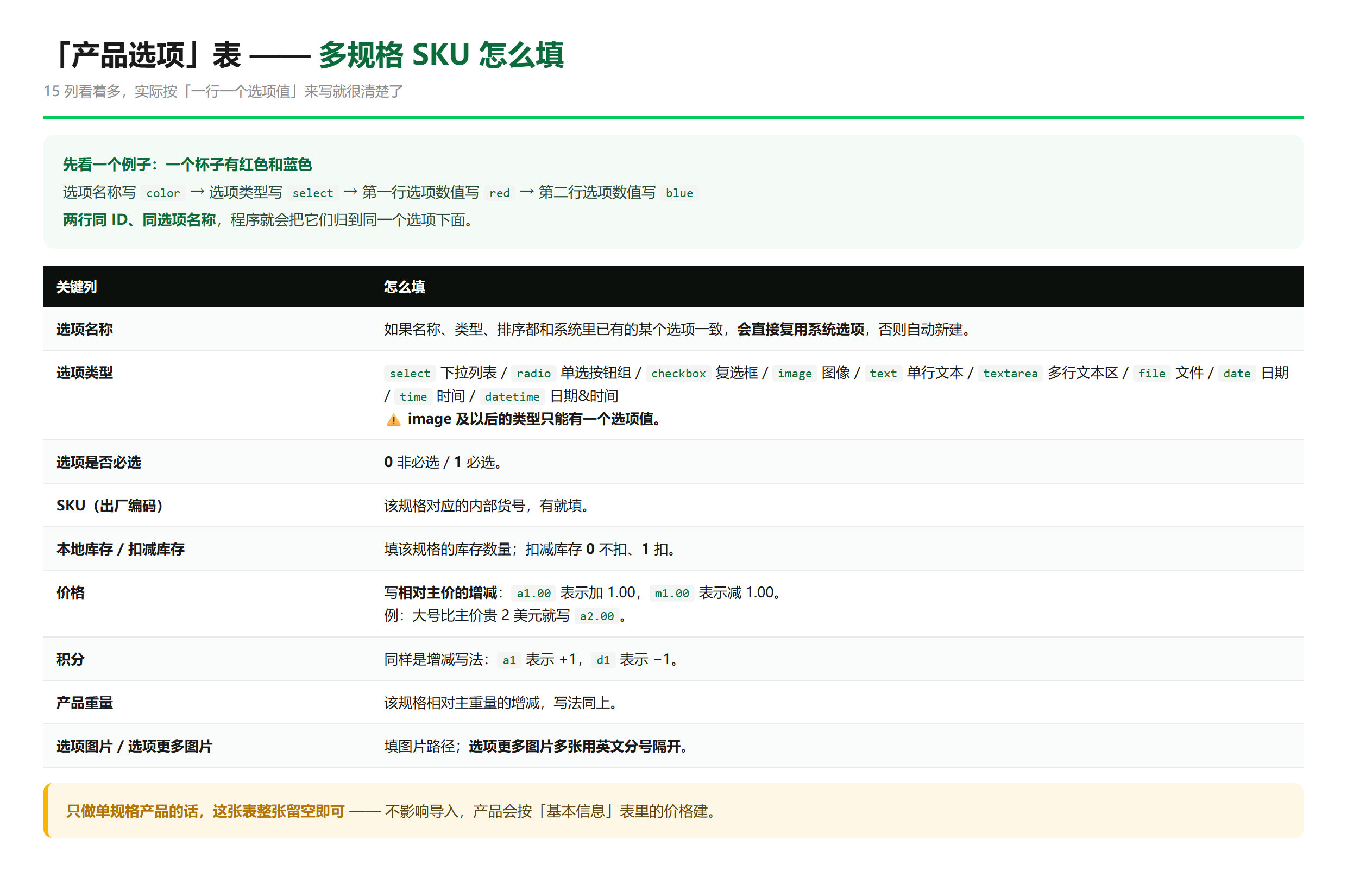This screenshot has height=896, width=1347.
Task: Click the '怎么填' table header
Action: pos(404,287)
